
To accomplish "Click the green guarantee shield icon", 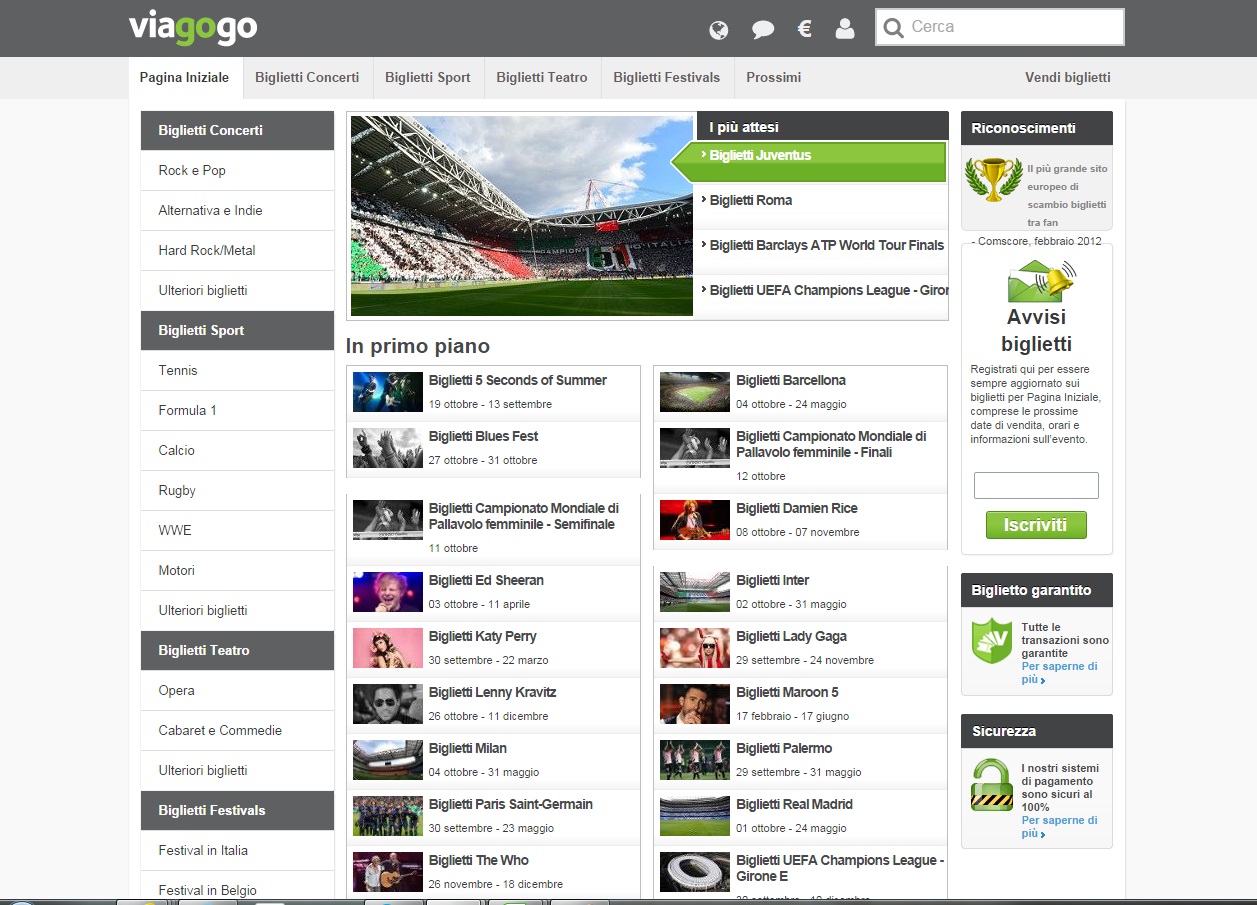I will 992,641.
